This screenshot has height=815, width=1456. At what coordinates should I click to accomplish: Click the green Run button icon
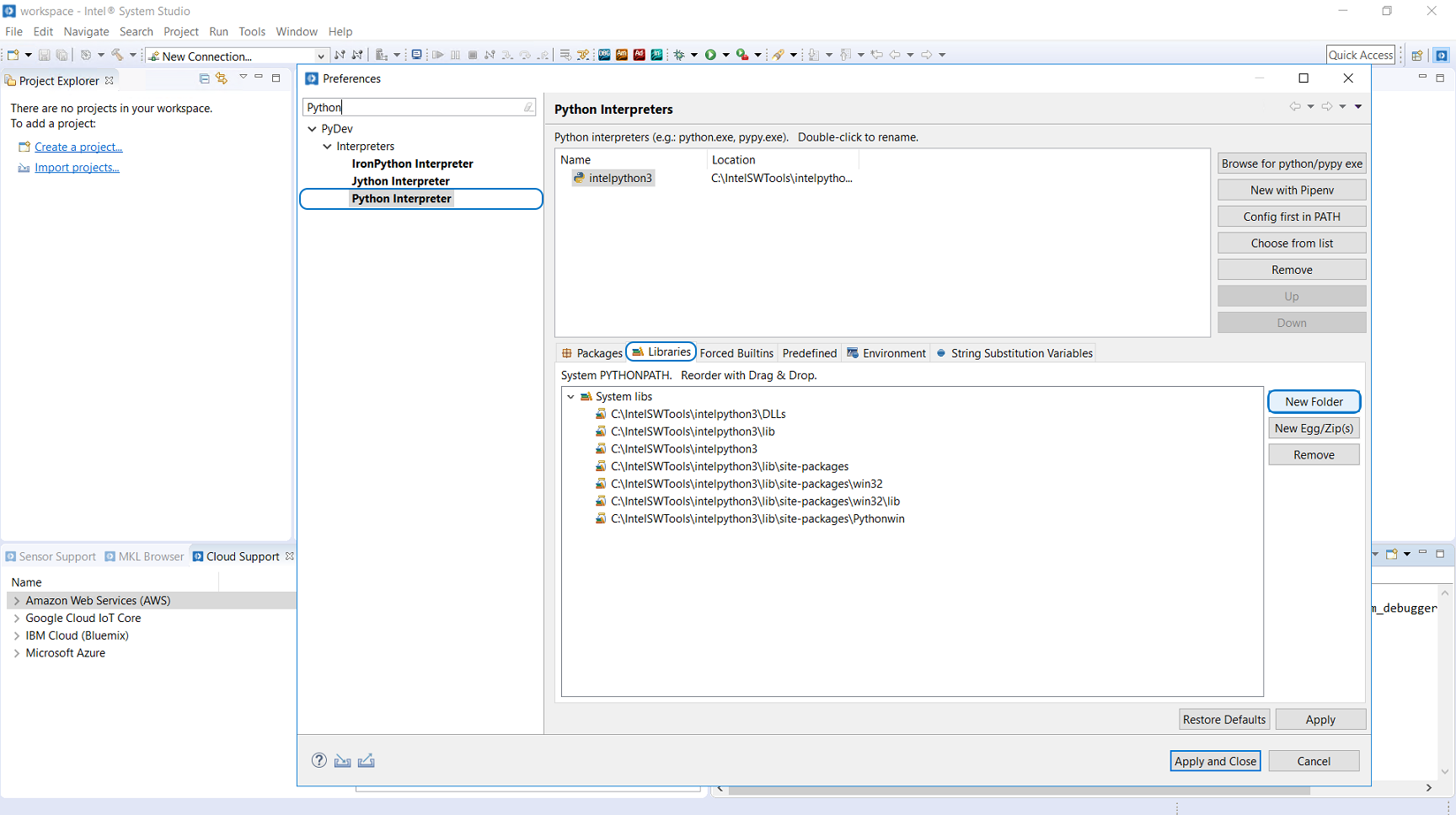pos(710,55)
